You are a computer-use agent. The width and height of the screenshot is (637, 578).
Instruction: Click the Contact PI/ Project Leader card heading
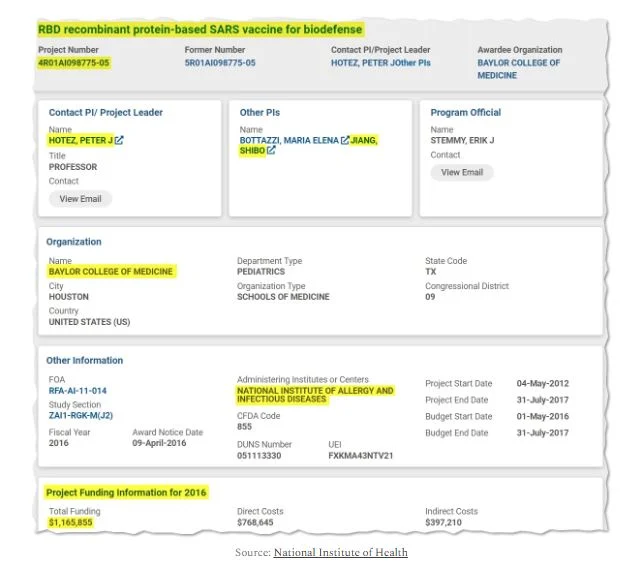coord(106,113)
